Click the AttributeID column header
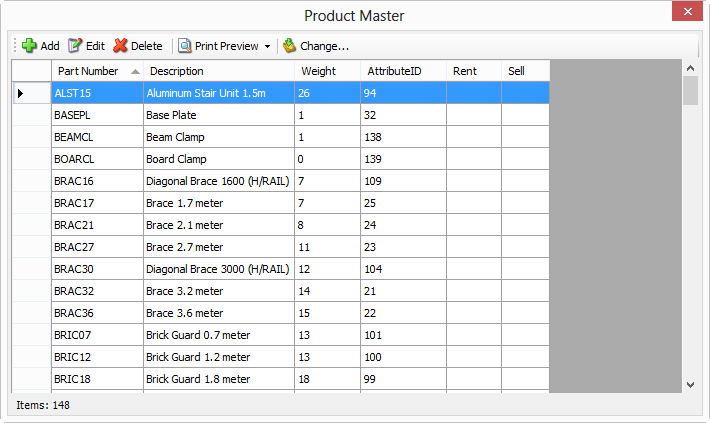The height and width of the screenshot is (423, 710). [403, 71]
